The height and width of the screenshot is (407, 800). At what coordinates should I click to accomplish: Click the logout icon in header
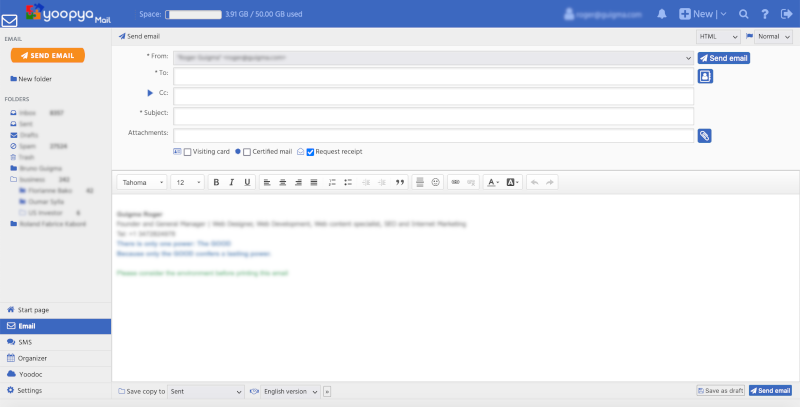(x=786, y=14)
